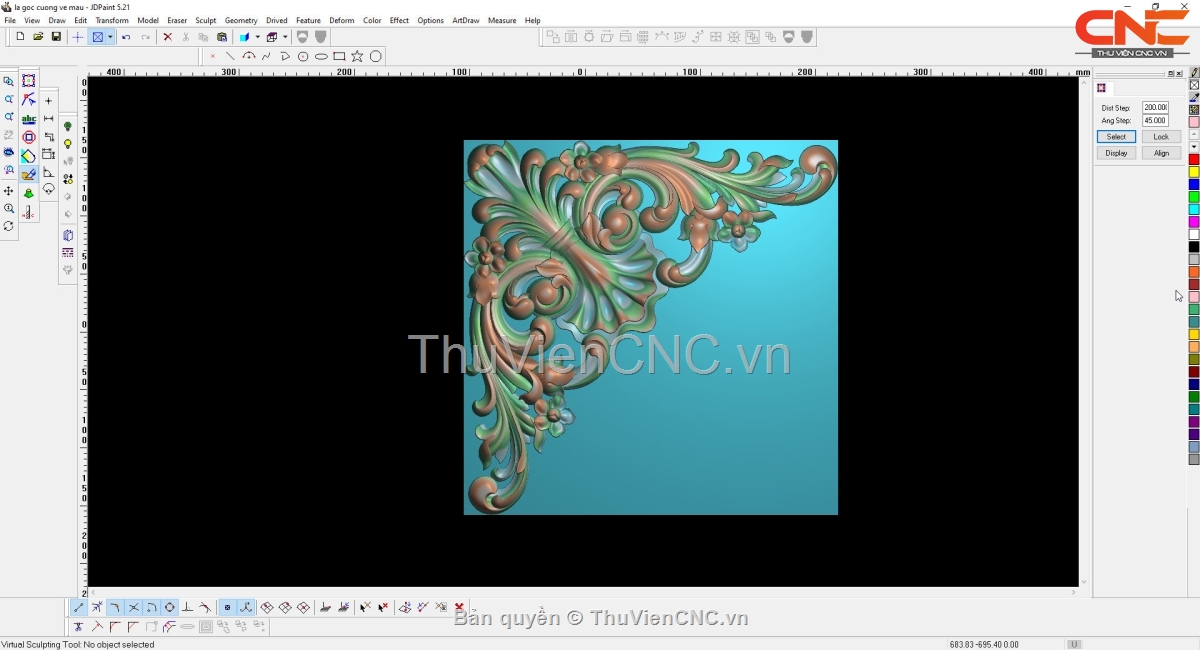This screenshot has width=1200, height=650.
Task: Pick the red color swatch
Action: point(1194,160)
